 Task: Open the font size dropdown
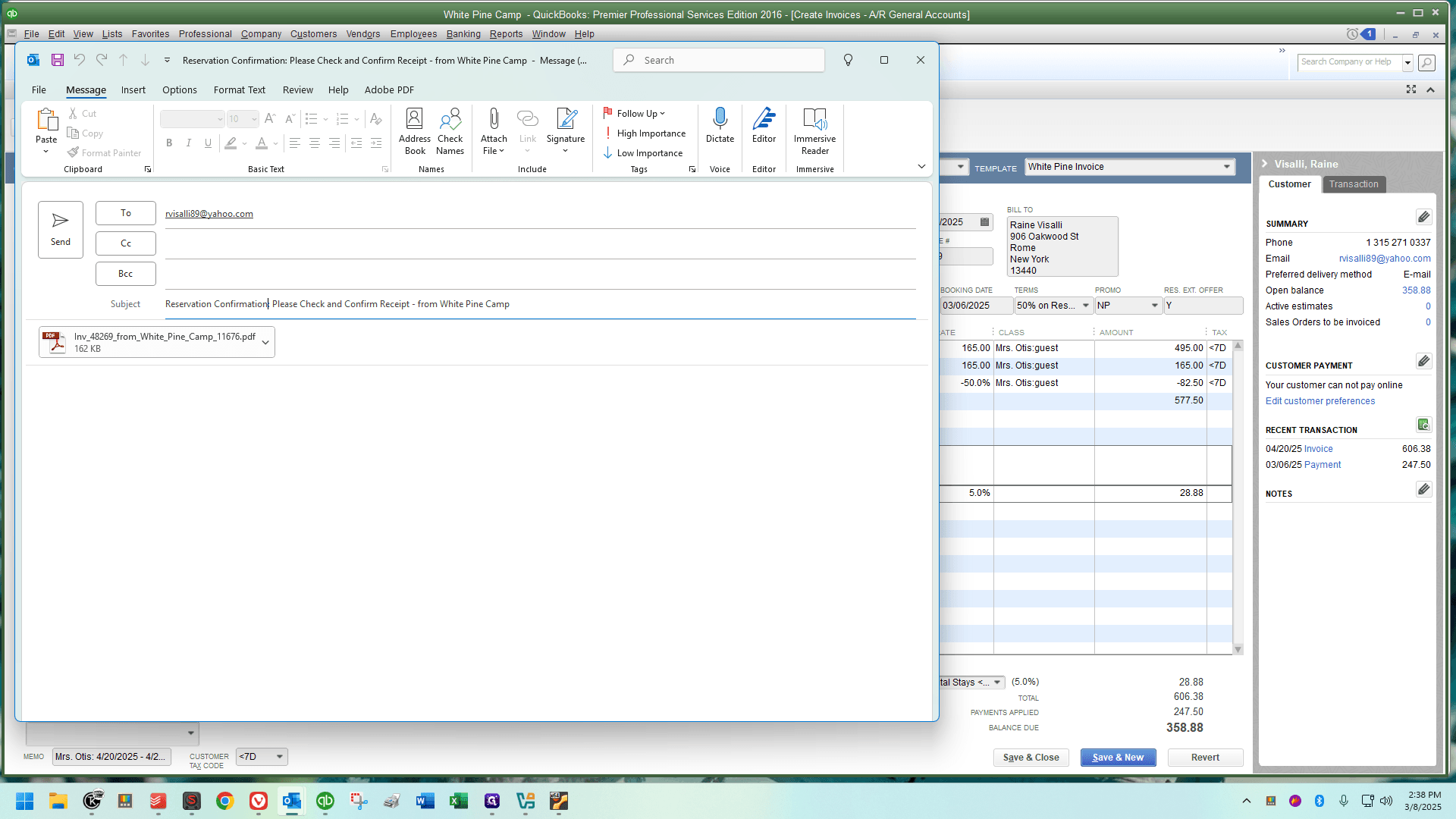click(254, 119)
